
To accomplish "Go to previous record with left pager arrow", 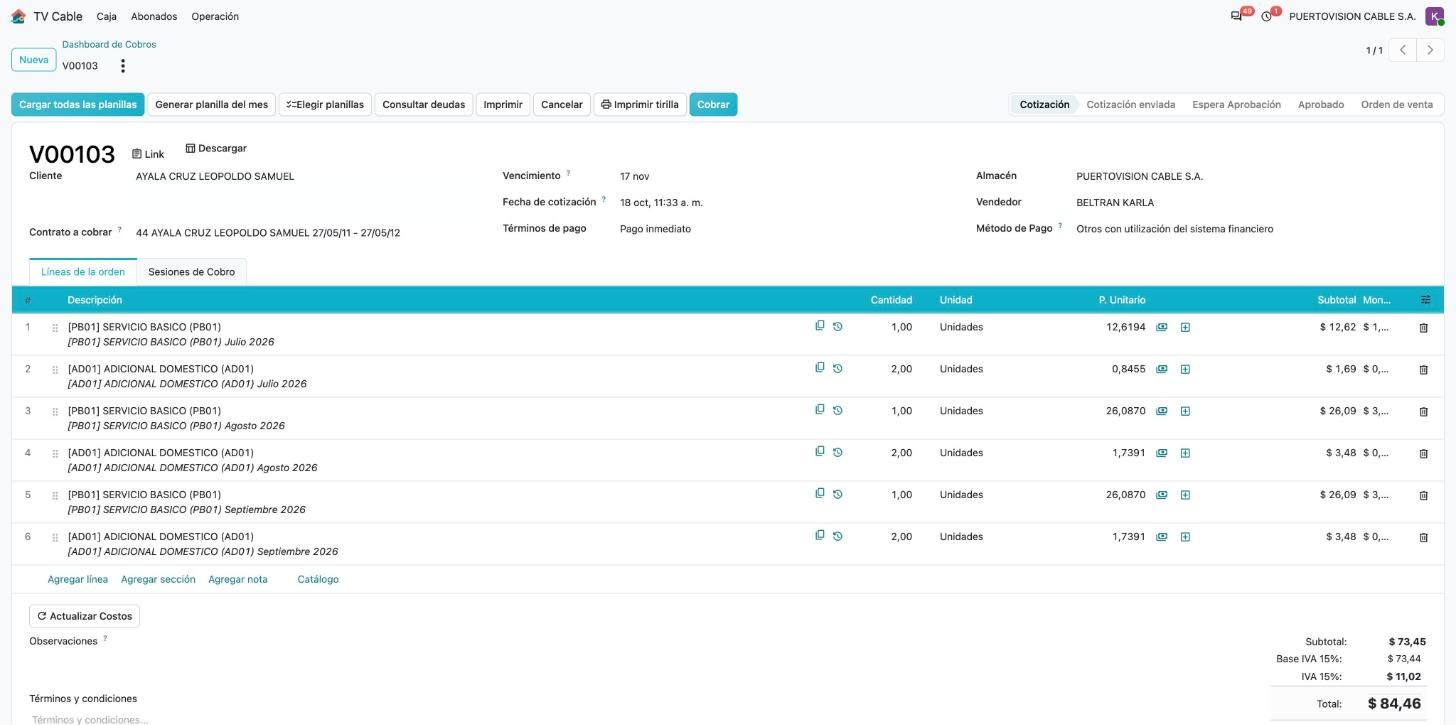I will pyautogui.click(x=1402, y=50).
